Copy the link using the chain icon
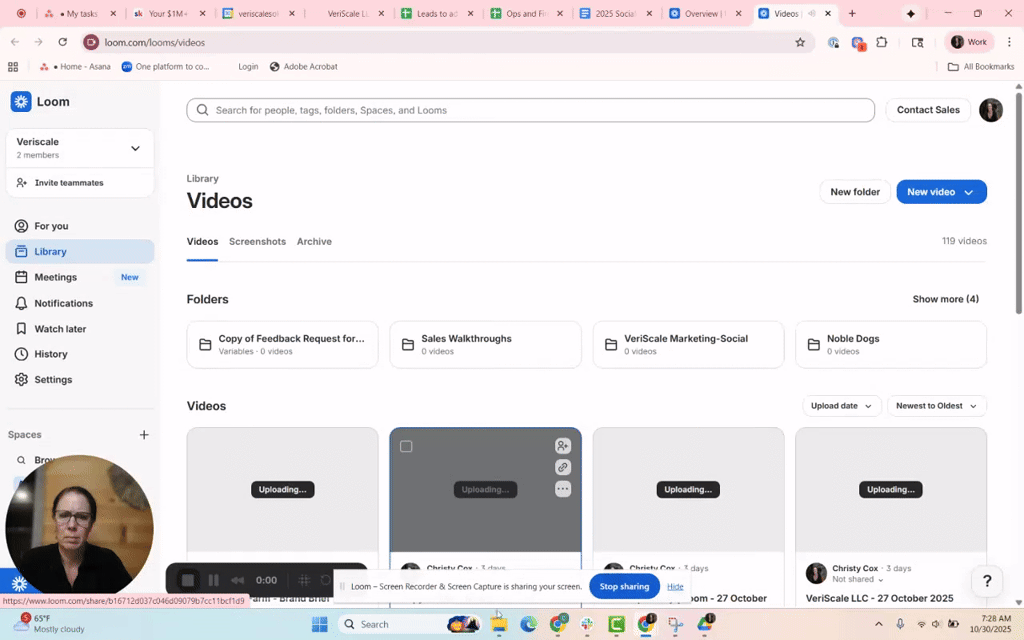The image size is (1024, 640). pyautogui.click(x=563, y=466)
